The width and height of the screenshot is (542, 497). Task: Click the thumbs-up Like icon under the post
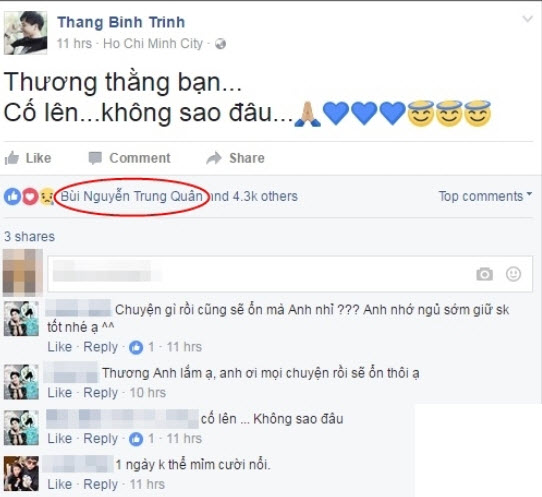[11, 158]
